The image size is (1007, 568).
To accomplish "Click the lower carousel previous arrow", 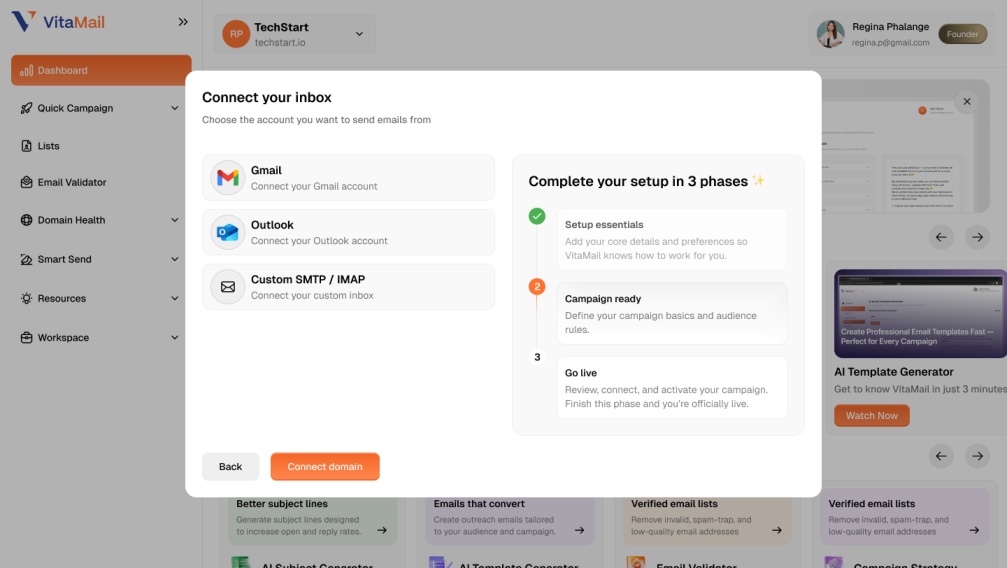I will pos(941,456).
